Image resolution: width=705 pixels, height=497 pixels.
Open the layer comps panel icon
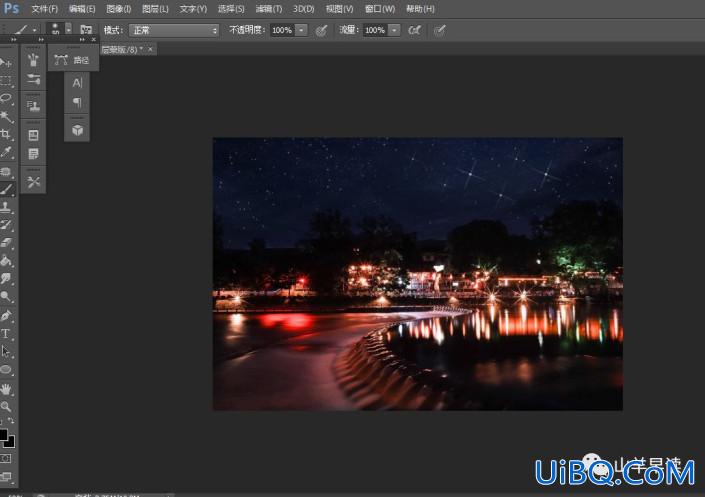pos(33,135)
